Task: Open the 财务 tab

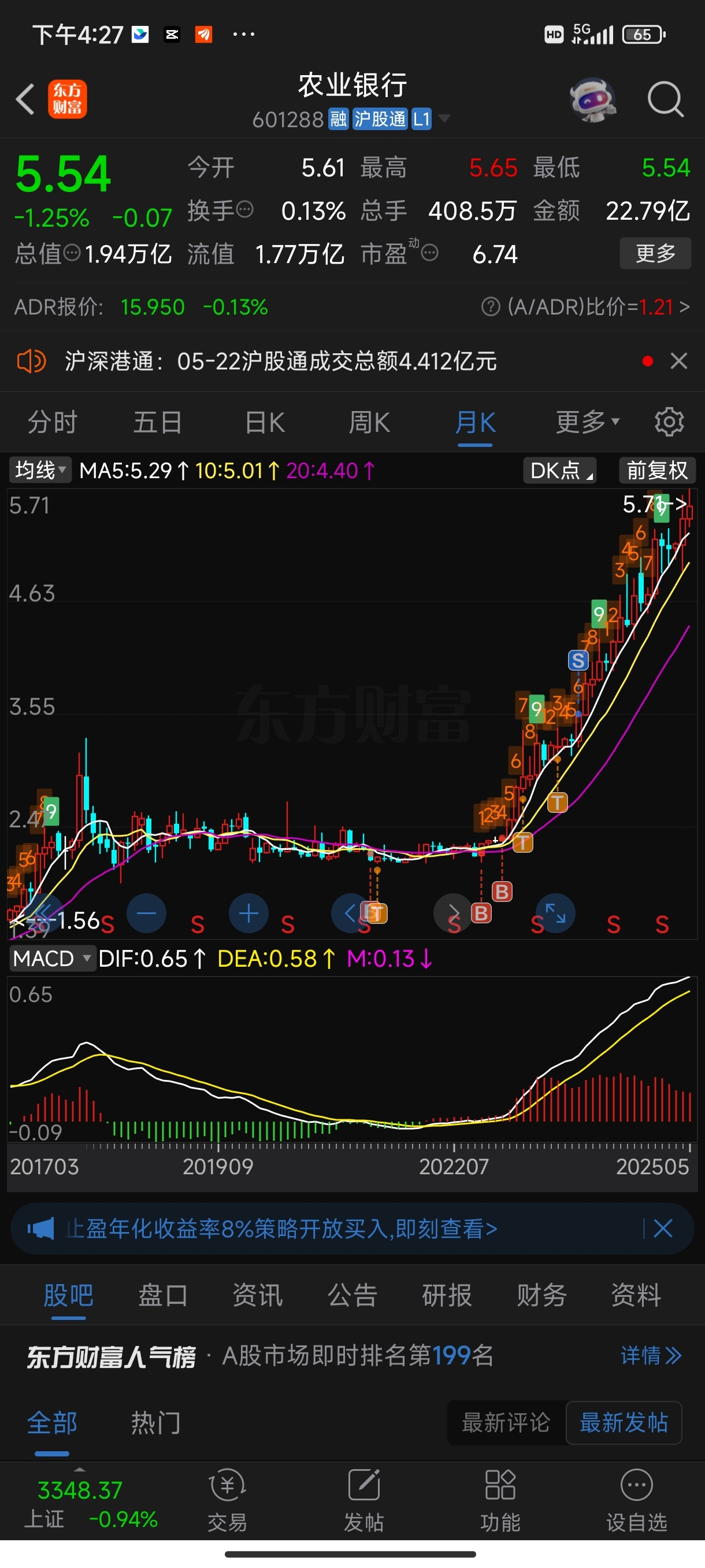Action: point(541,1295)
